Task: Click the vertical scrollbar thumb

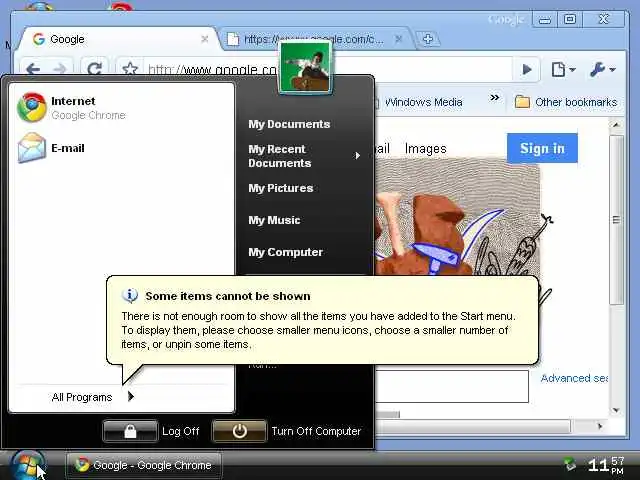Action: [x=617, y=220]
